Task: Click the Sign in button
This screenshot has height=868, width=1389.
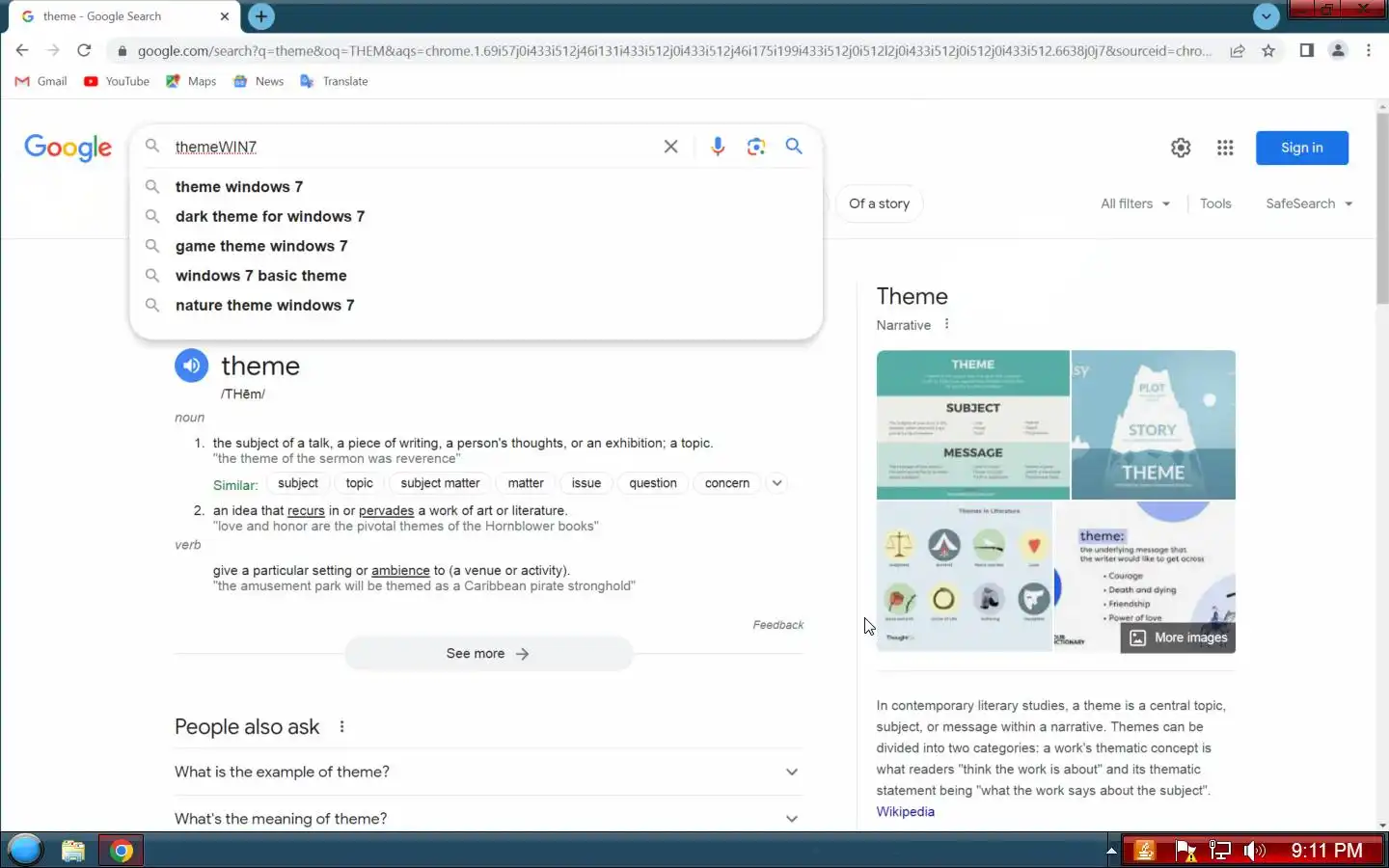Action: 1301,148
